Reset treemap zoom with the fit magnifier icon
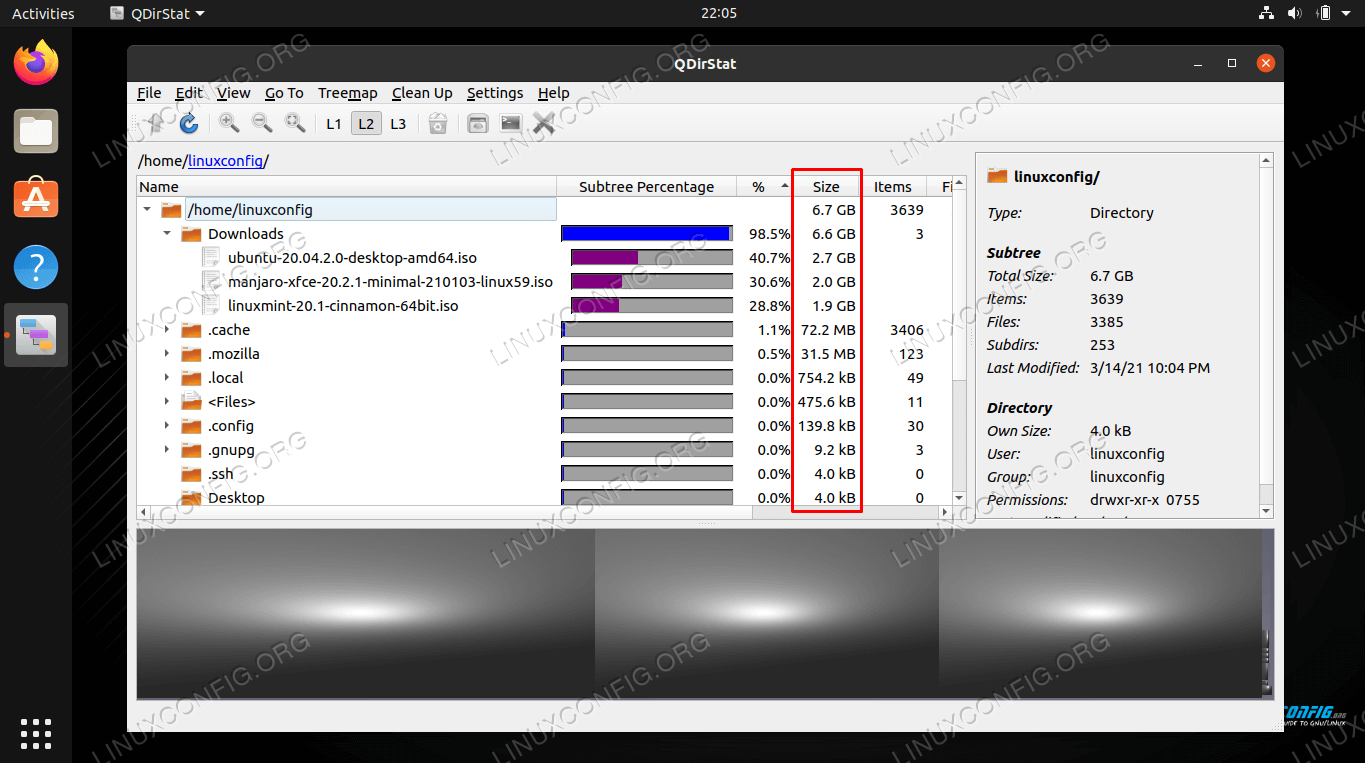The width and height of the screenshot is (1365, 763). click(295, 123)
